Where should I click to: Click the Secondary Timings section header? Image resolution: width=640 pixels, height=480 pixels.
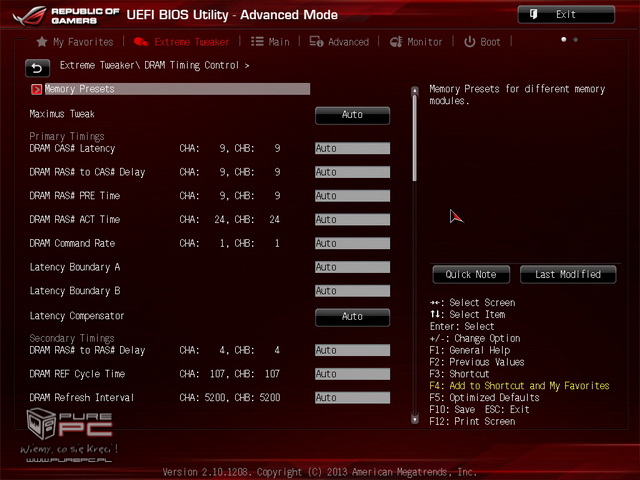[72, 338]
